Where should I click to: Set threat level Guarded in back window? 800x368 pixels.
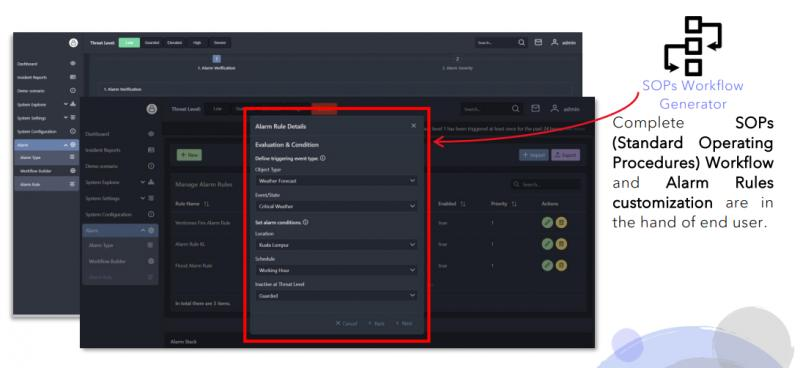pyautogui.click(x=152, y=43)
